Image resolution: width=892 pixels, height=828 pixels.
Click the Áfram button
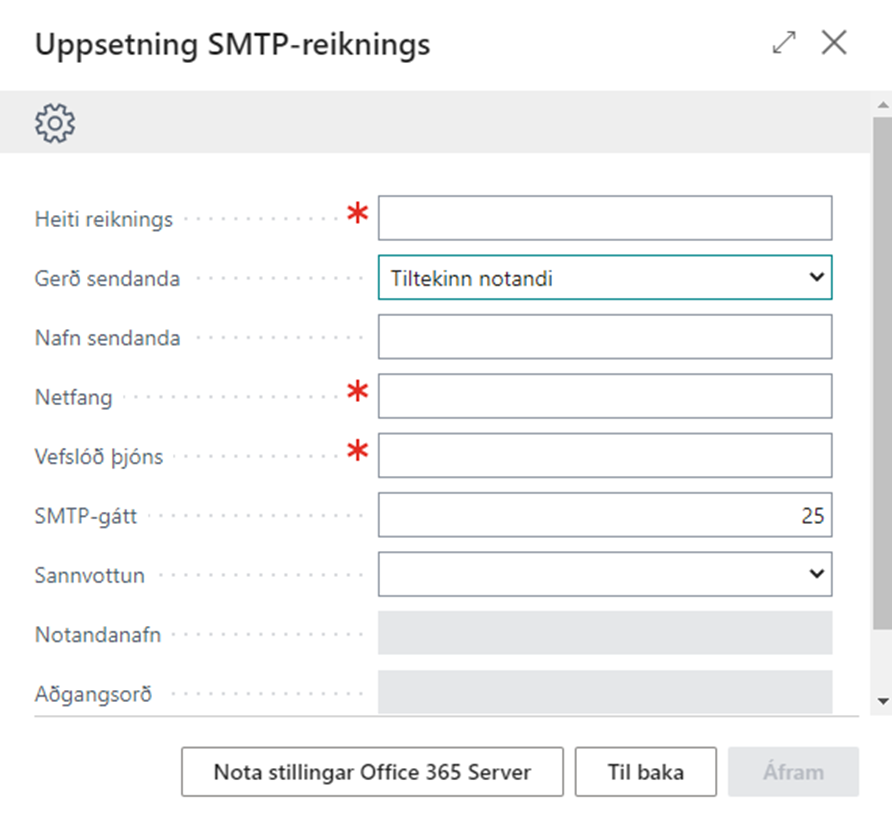coord(793,772)
